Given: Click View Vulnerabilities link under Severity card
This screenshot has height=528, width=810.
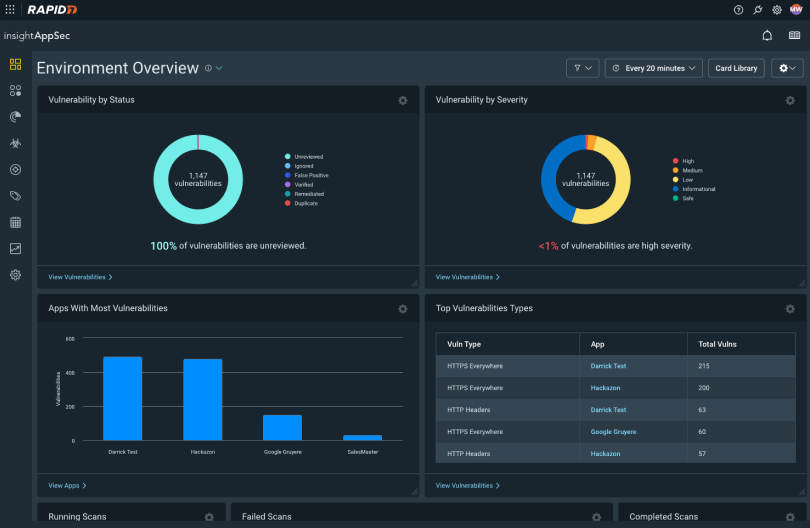Looking at the screenshot, I should coord(468,277).
